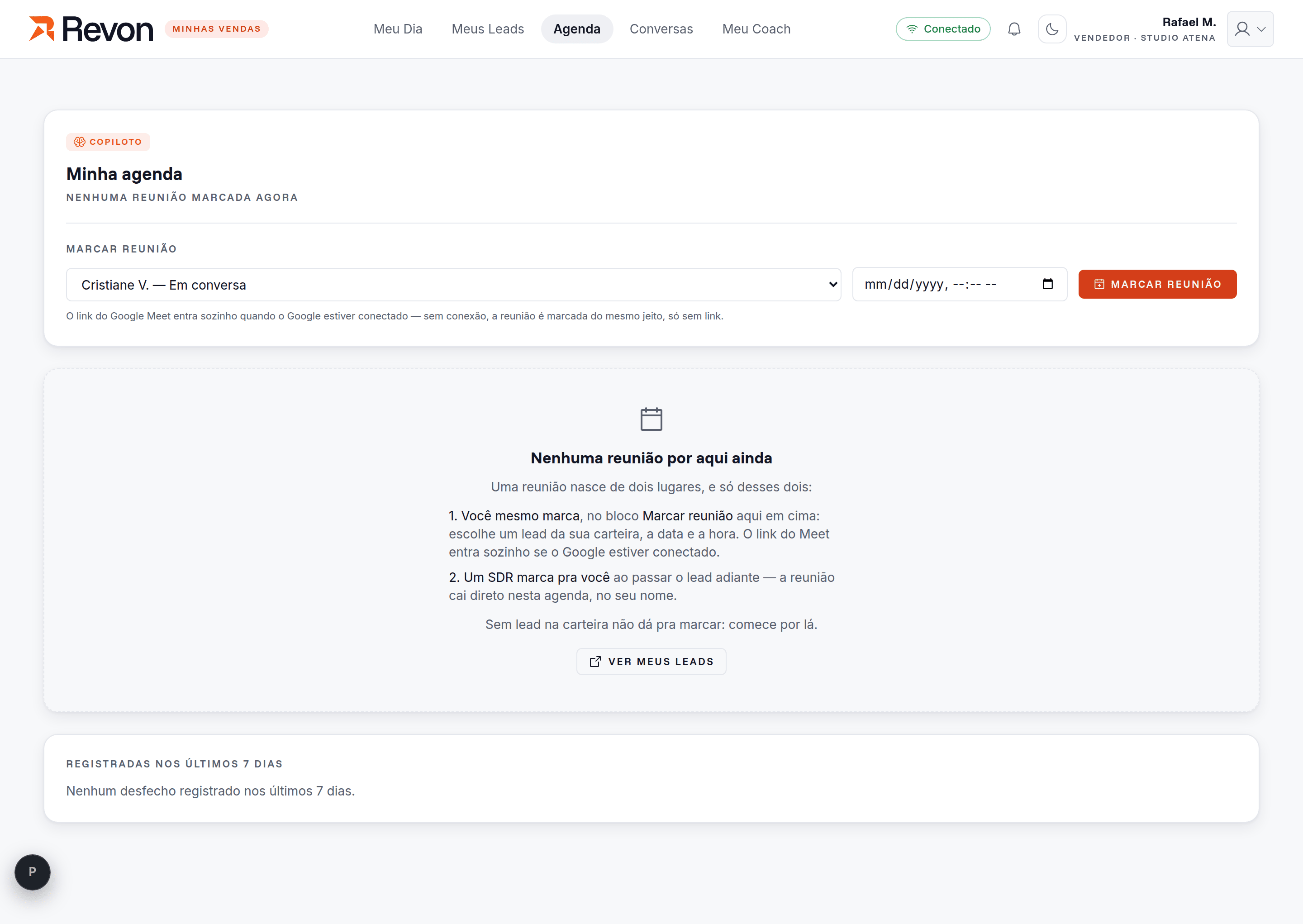Click the Ver Meus Leads button

[x=651, y=661]
